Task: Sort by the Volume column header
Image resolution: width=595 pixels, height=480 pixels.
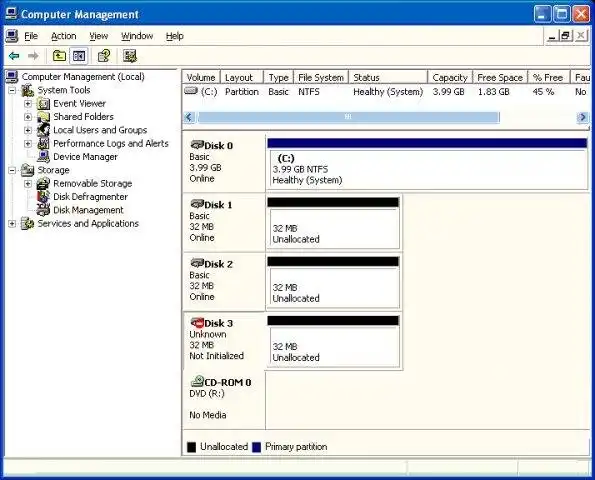Action: [x=201, y=77]
